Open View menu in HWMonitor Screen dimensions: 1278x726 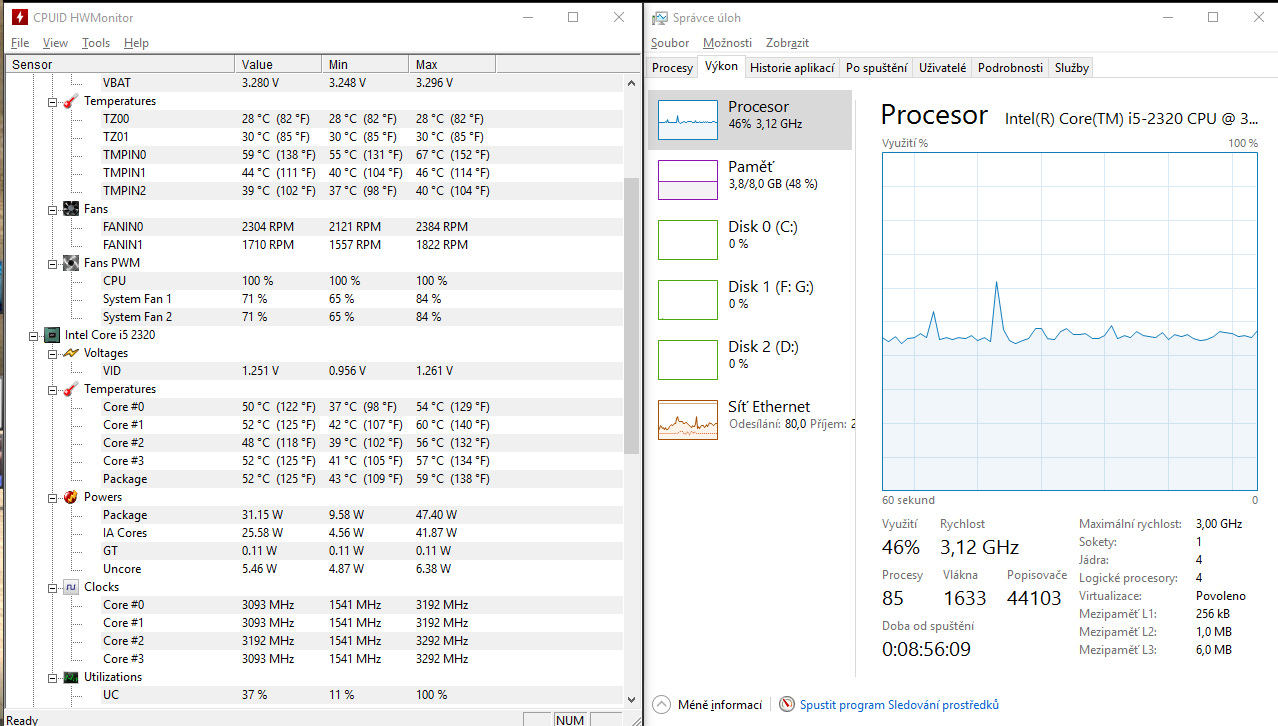(x=55, y=43)
